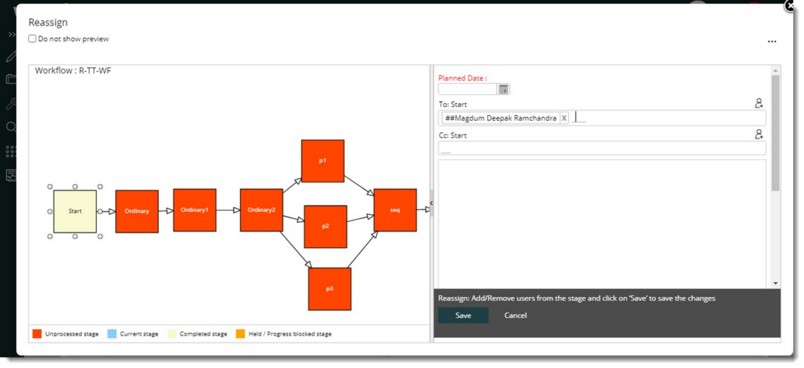The image size is (804, 368).
Task: Select the Ordinary stage node
Action: tap(137, 211)
